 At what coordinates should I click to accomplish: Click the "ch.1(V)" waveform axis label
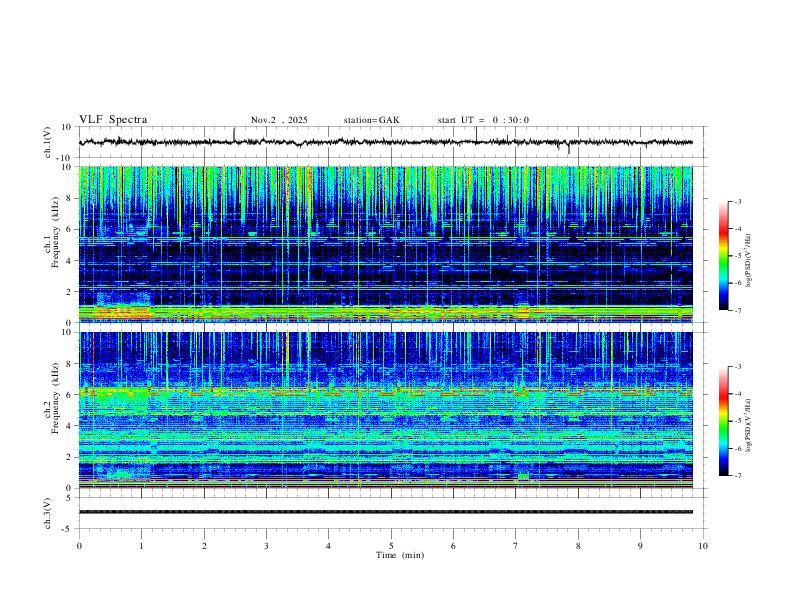click(x=48, y=142)
